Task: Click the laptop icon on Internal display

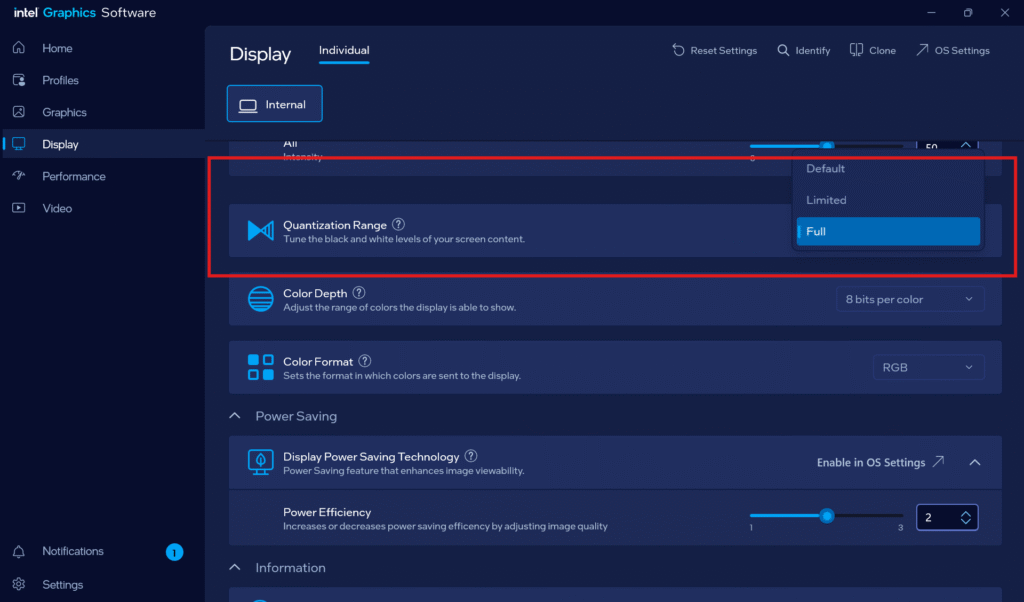Action: tap(248, 105)
